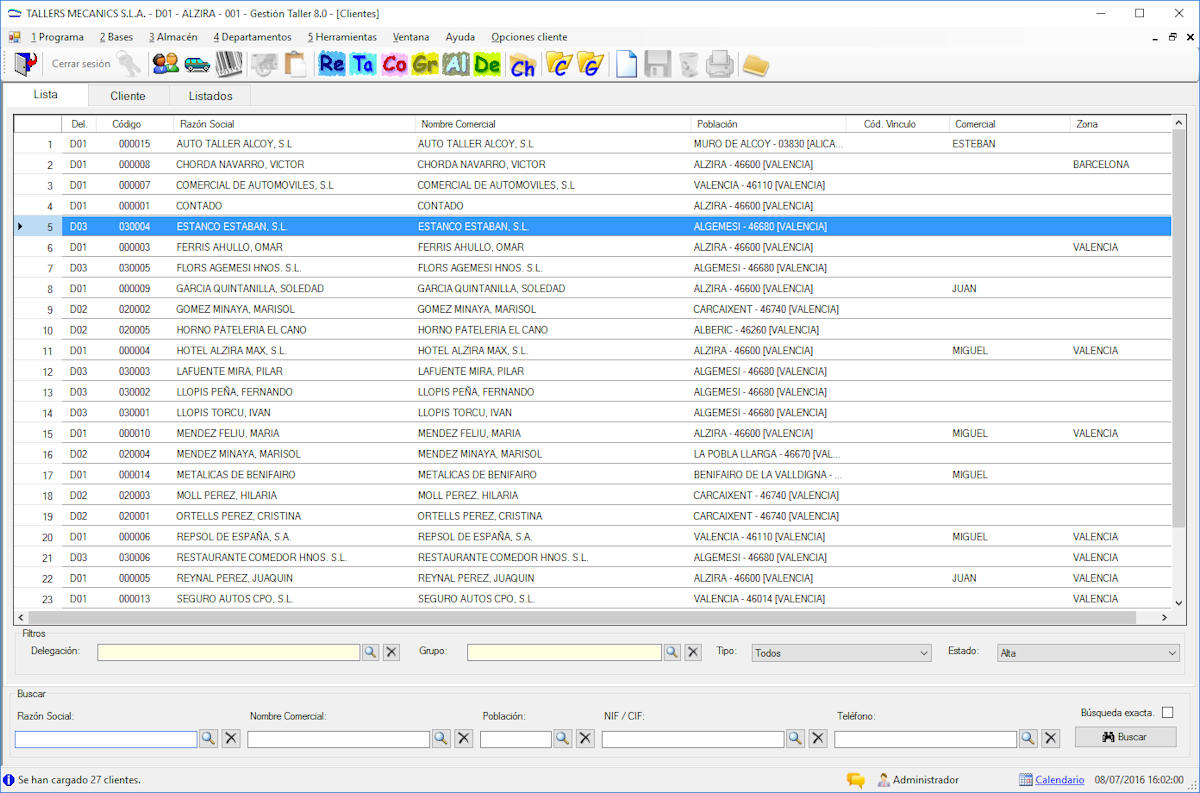Click the blue Re toolbar icon
This screenshot has height=793, width=1200.
[x=332, y=64]
